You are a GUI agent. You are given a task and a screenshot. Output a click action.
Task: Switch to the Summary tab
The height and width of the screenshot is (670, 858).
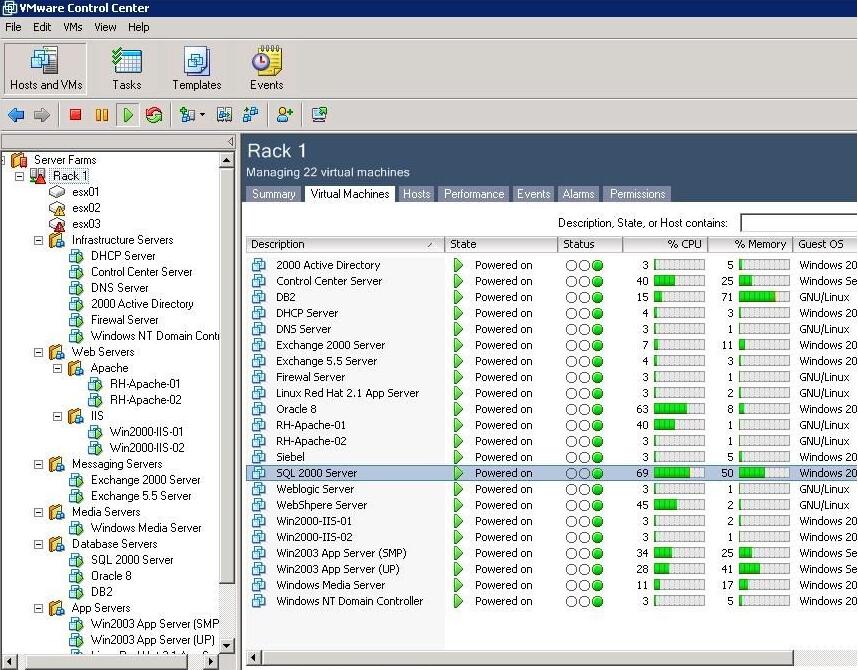tap(273, 194)
